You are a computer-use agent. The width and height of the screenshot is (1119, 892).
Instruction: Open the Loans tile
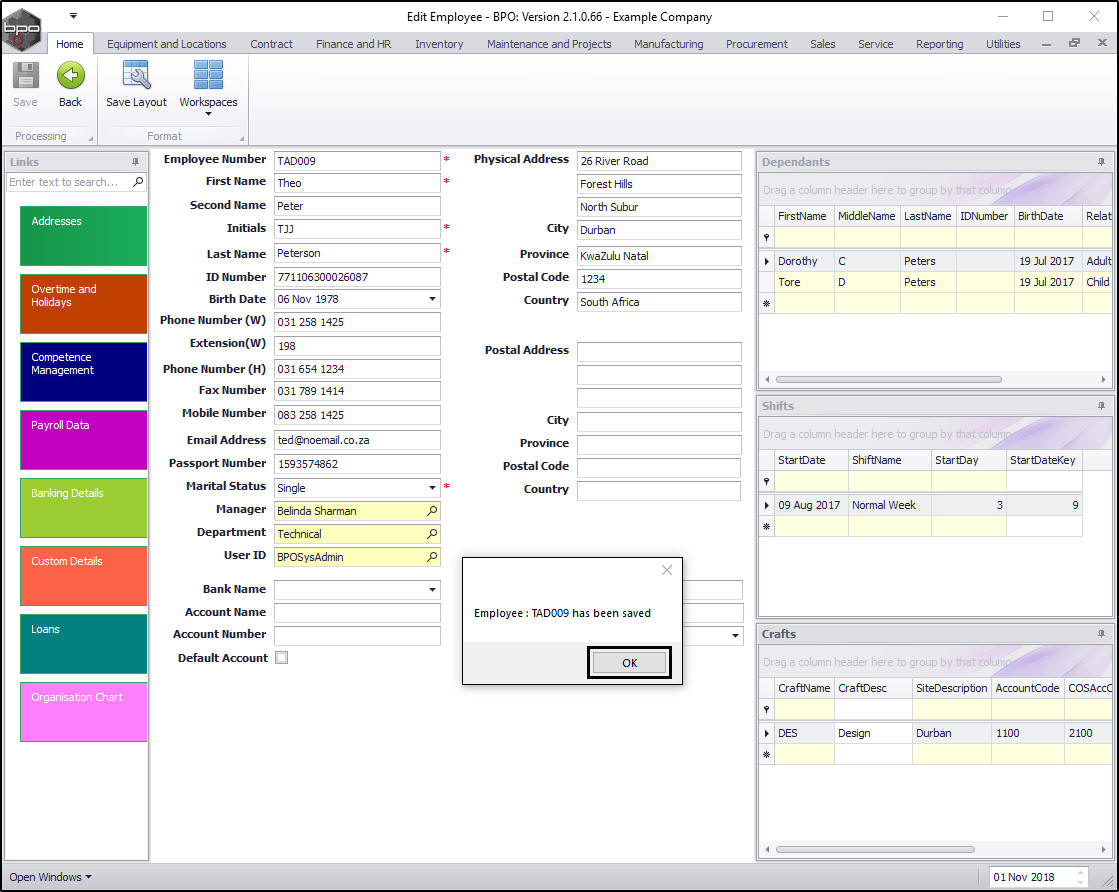pyautogui.click(x=83, y=644)
